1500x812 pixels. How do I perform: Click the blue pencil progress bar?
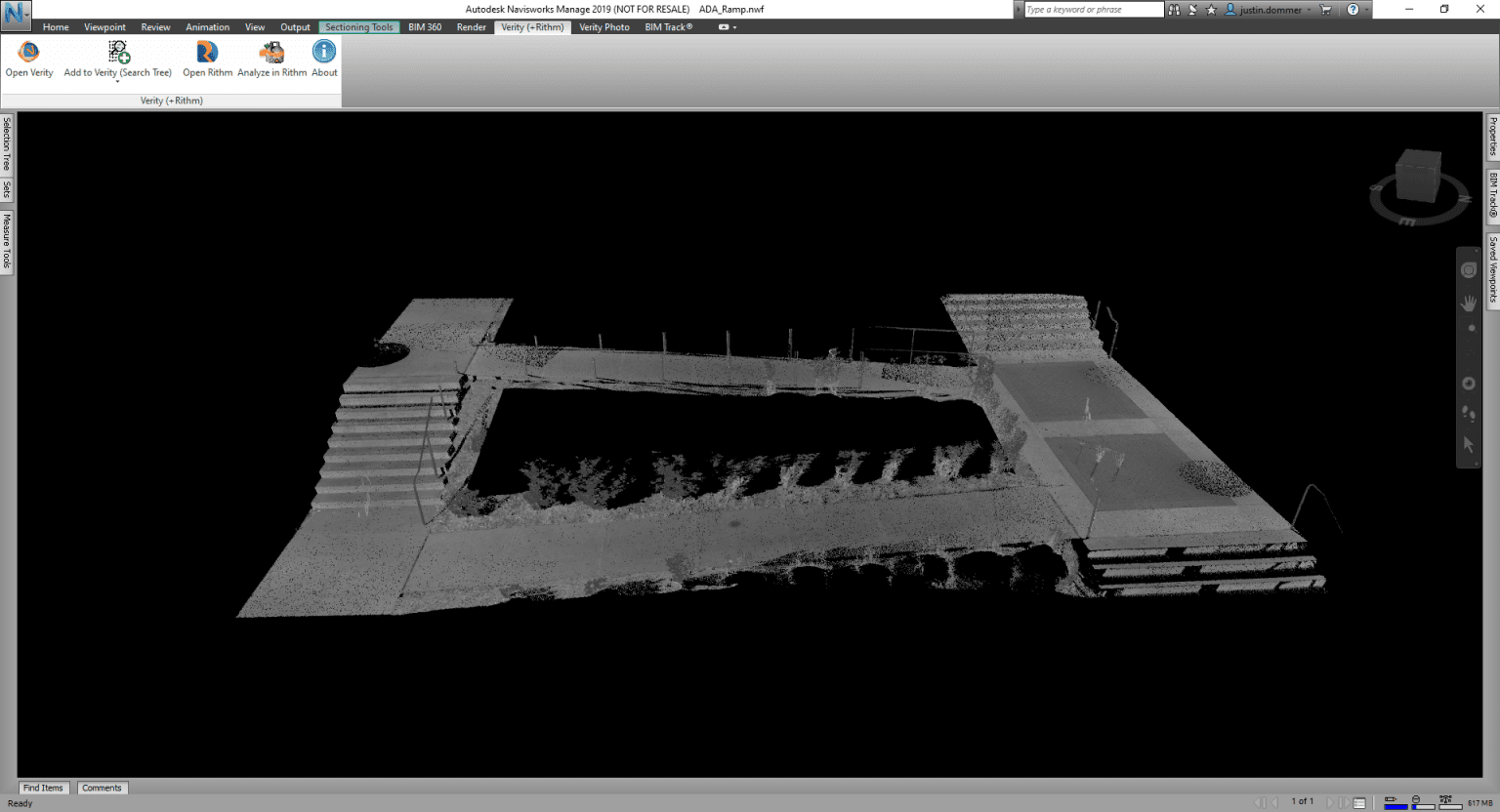click(1395, 805)
